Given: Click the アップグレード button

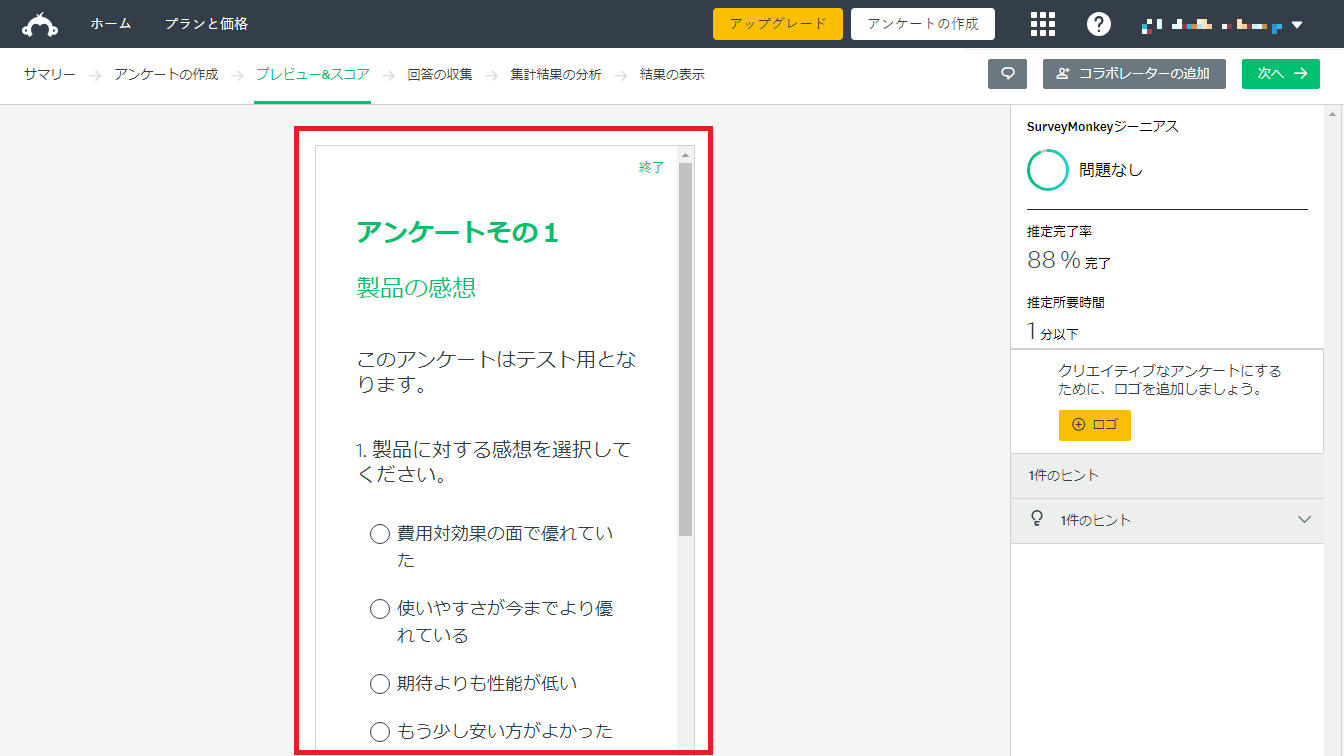Looking at the screenshot, I should (777, 24).
